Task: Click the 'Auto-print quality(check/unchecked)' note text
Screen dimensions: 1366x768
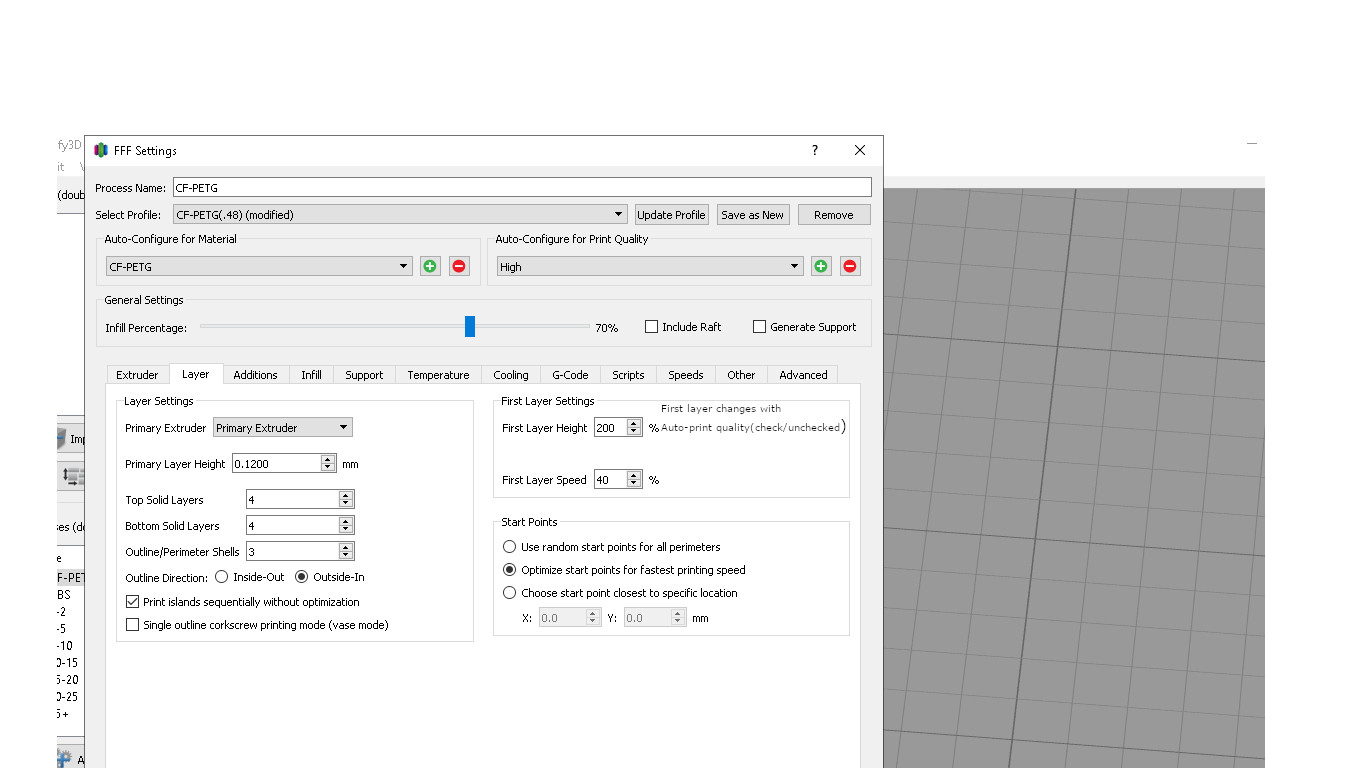Action: (754, 427)
